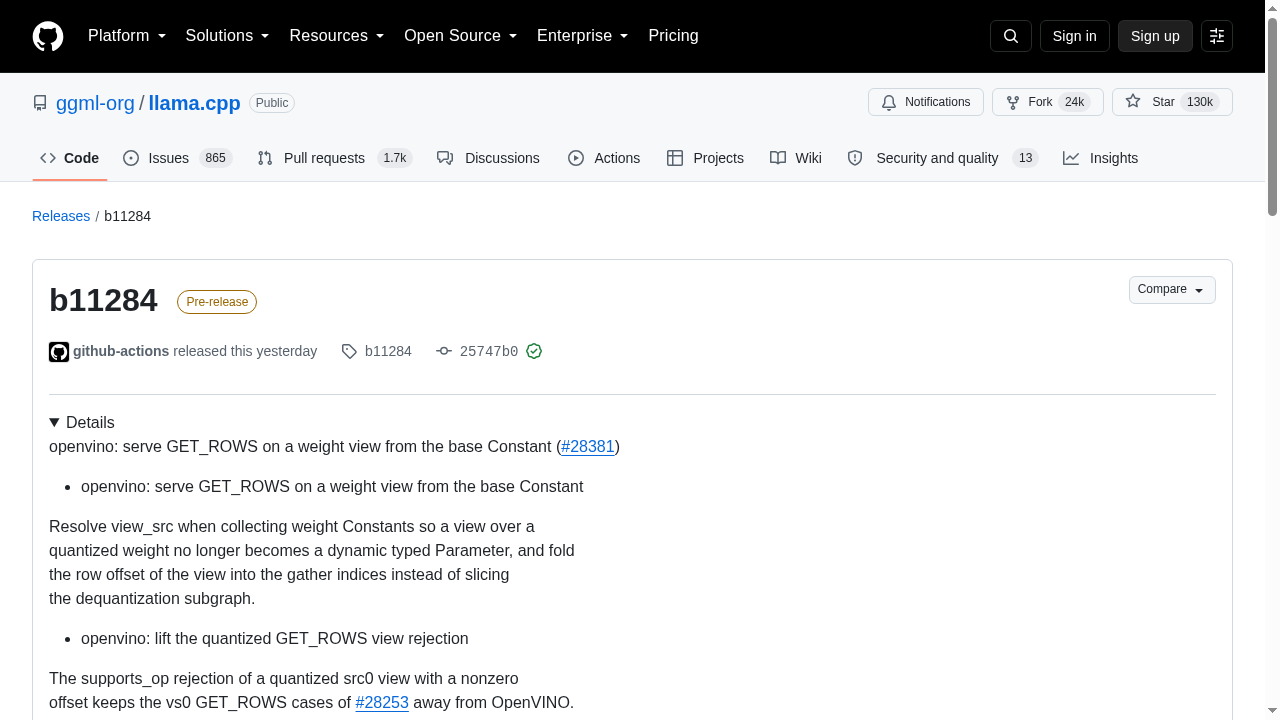Click the b11284 release title
Image resolution: width=1280 pixels, height=720 pixels.
pos(103,300)
